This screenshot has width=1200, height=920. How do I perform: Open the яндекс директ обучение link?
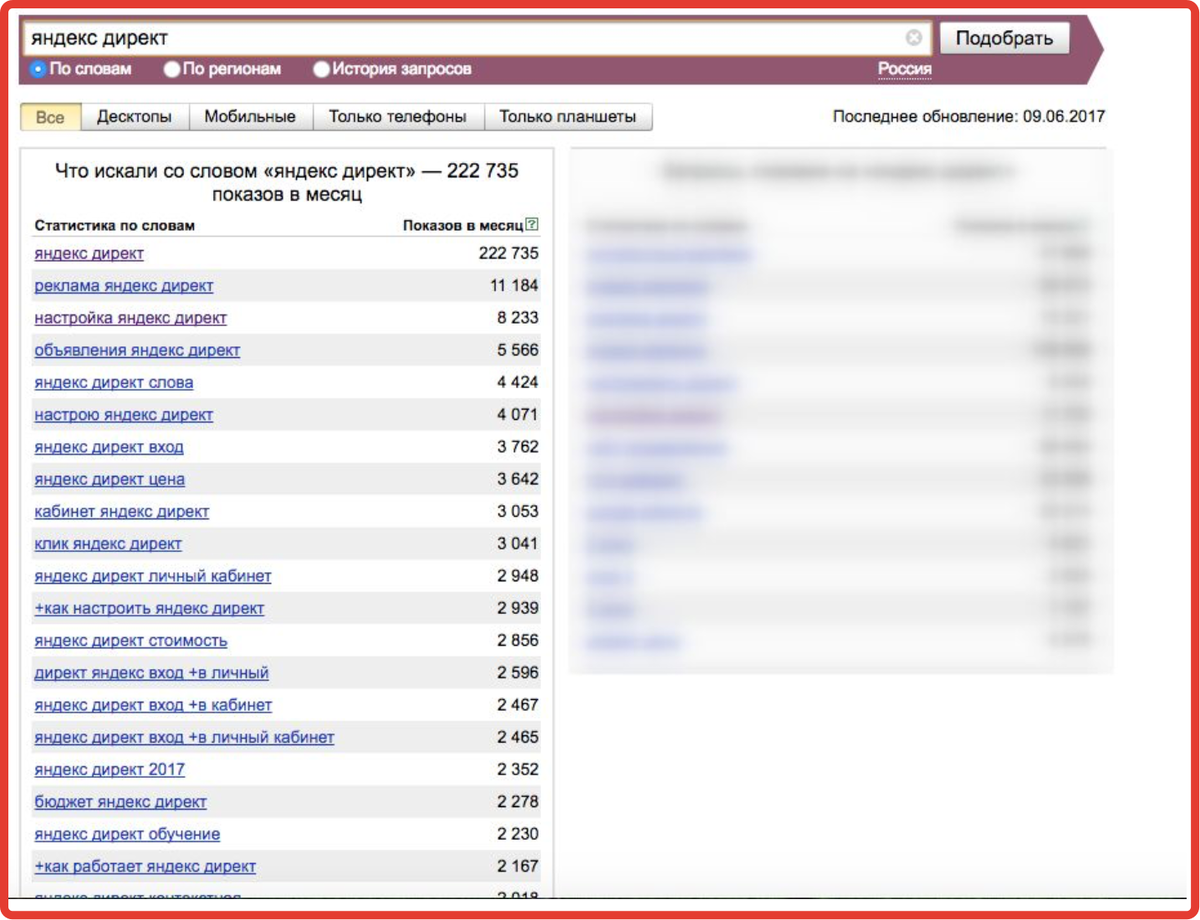pos(127,834)
